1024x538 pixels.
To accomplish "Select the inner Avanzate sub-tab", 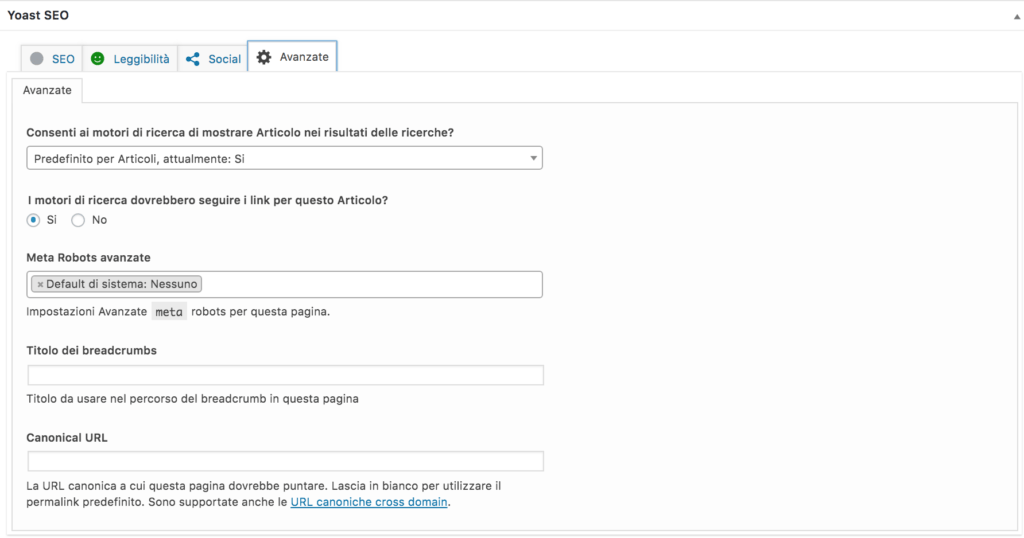I will point(47,90).
